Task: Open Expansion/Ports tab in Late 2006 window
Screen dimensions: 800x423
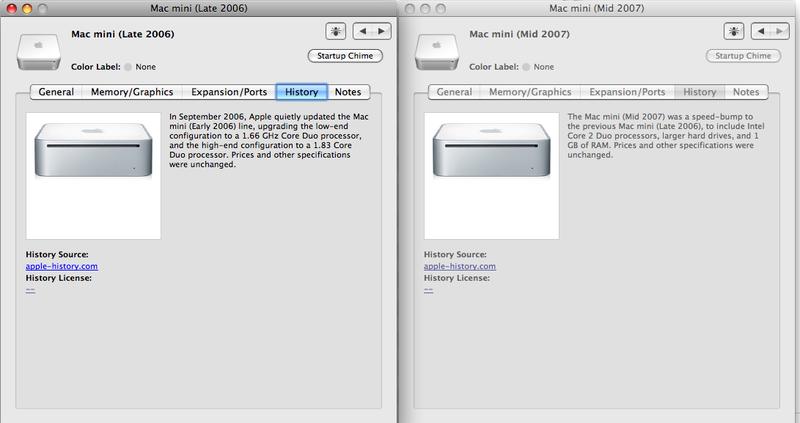Action: [229, 92]
